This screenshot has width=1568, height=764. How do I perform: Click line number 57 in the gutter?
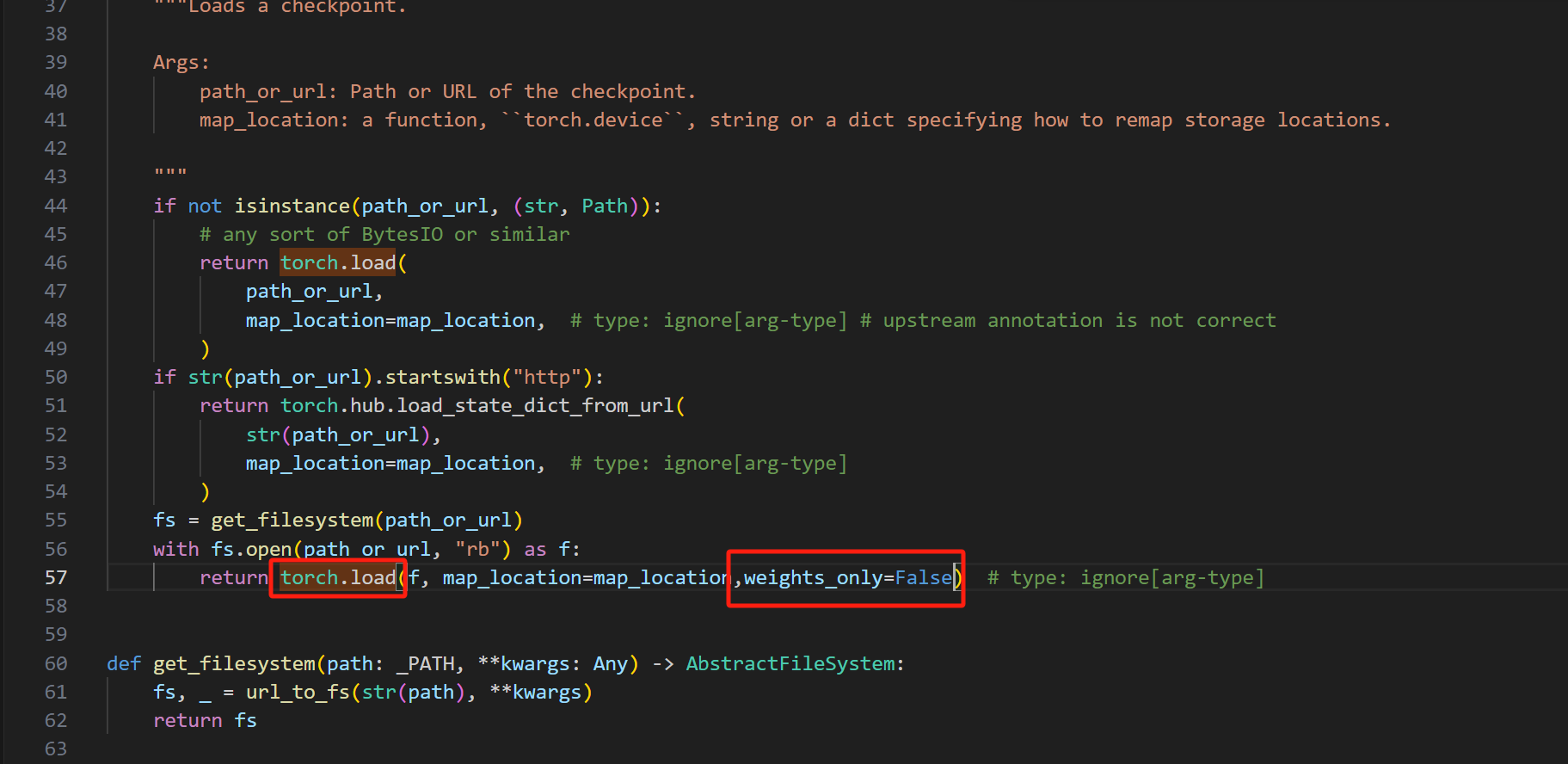tap(56, 577)
